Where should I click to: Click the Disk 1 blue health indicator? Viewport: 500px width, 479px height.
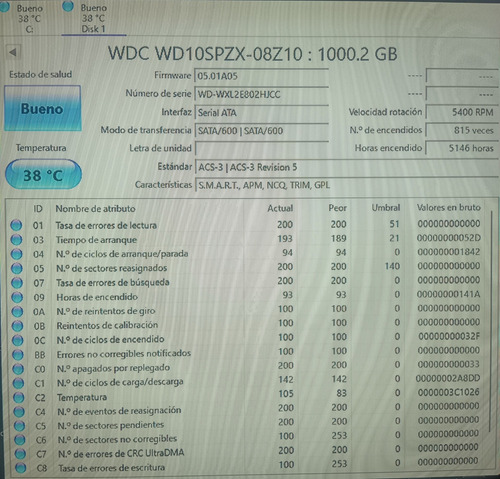pyautogui.click(x=68, y=6)
